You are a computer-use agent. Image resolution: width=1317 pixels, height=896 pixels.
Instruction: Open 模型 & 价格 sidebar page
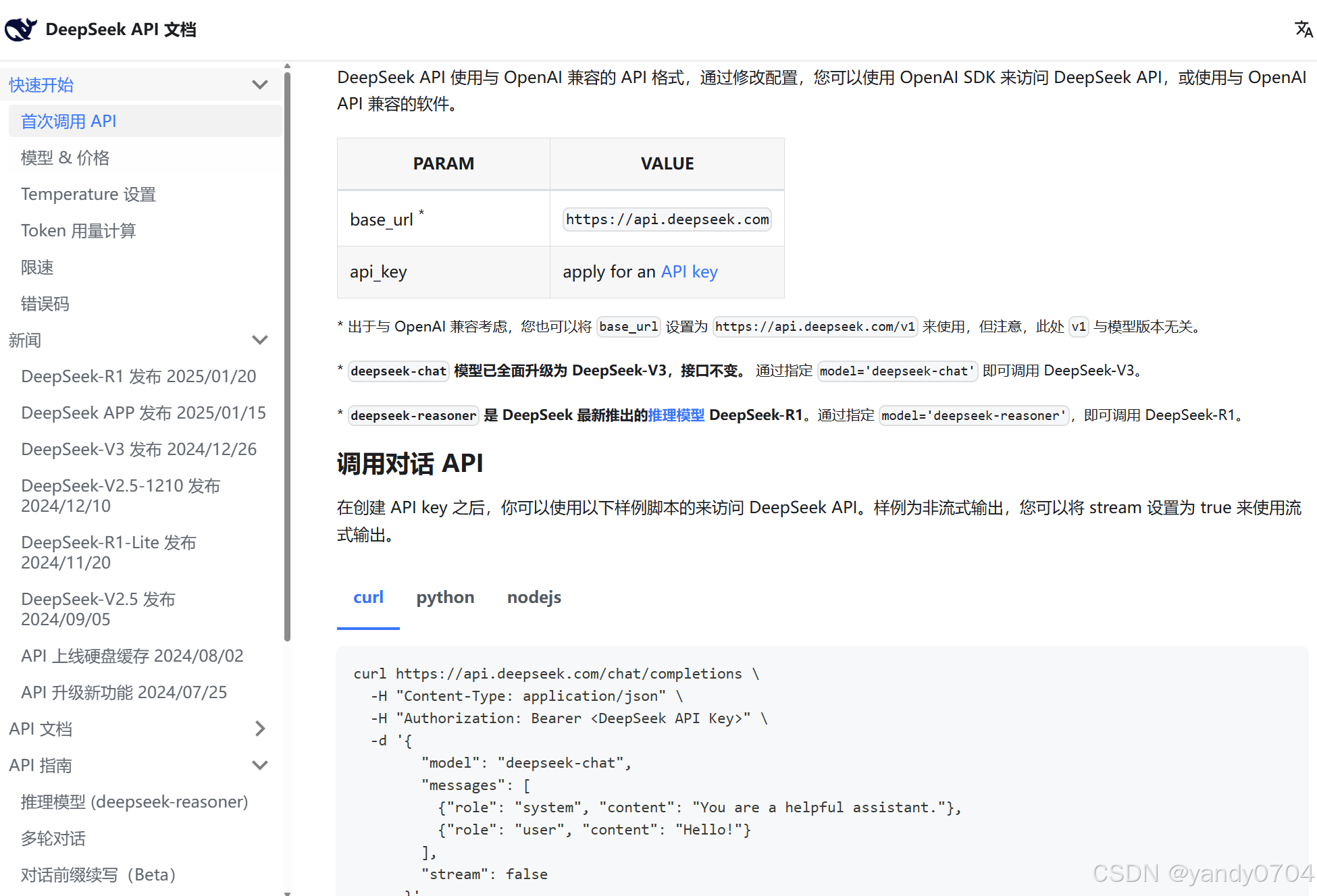66,158
